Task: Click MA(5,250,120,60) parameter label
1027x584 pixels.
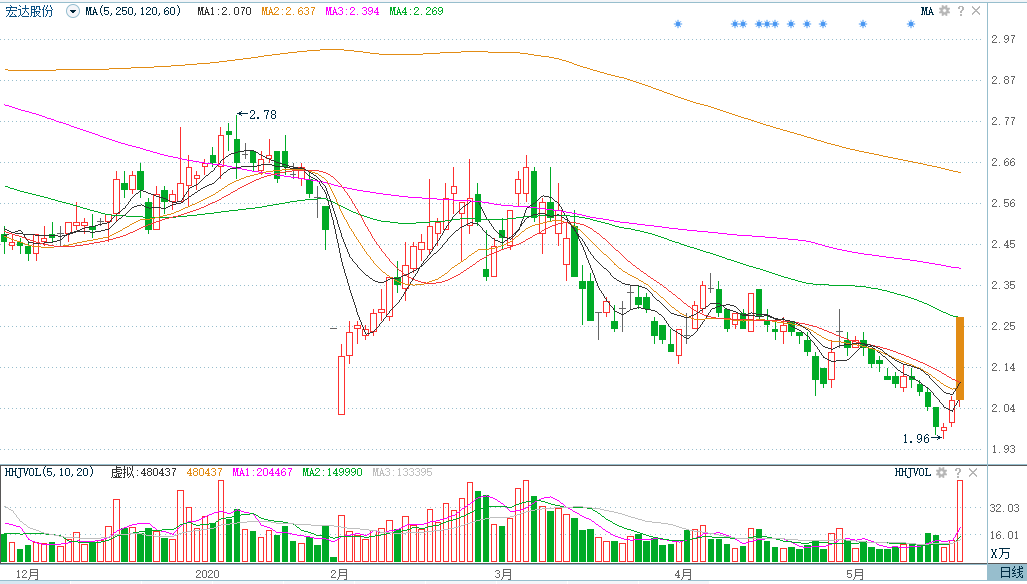Action: click(133, 11)
